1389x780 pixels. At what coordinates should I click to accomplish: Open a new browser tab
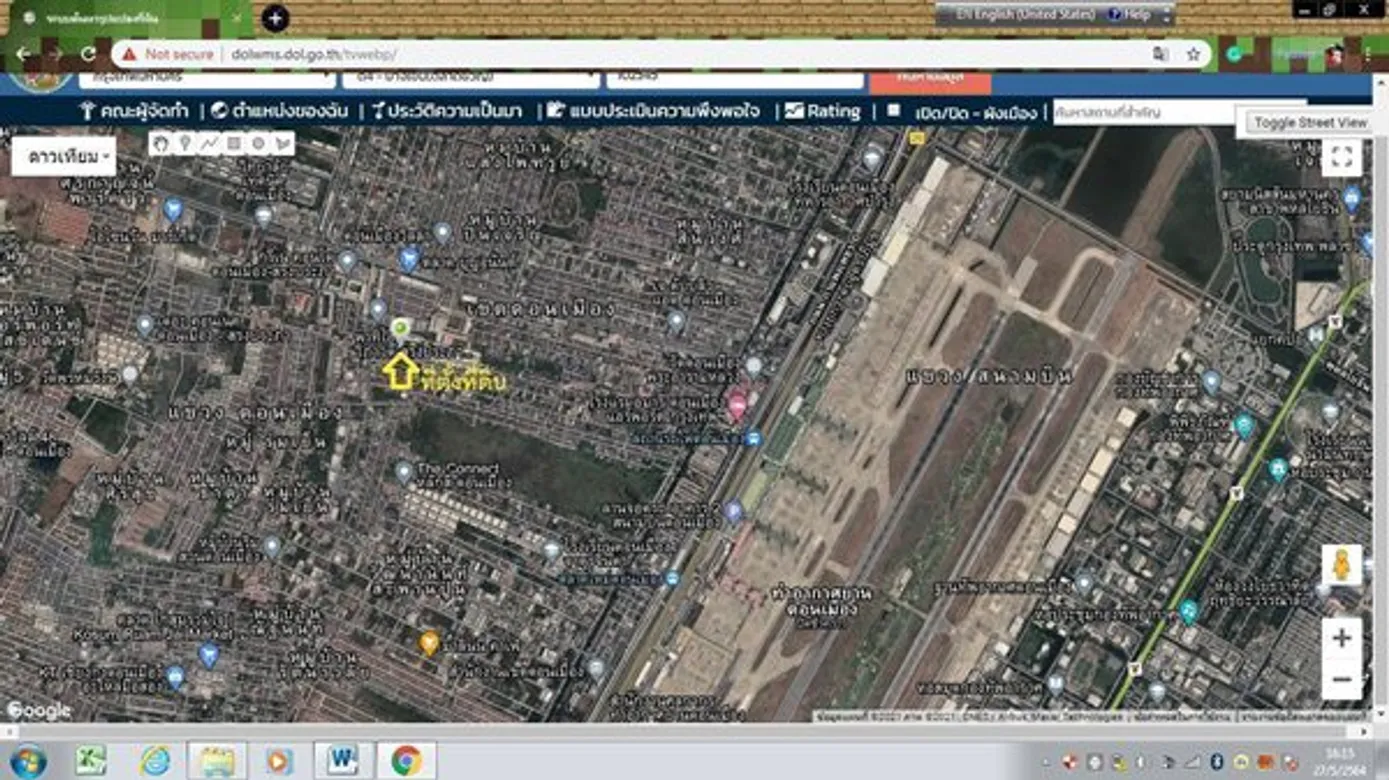275,17
